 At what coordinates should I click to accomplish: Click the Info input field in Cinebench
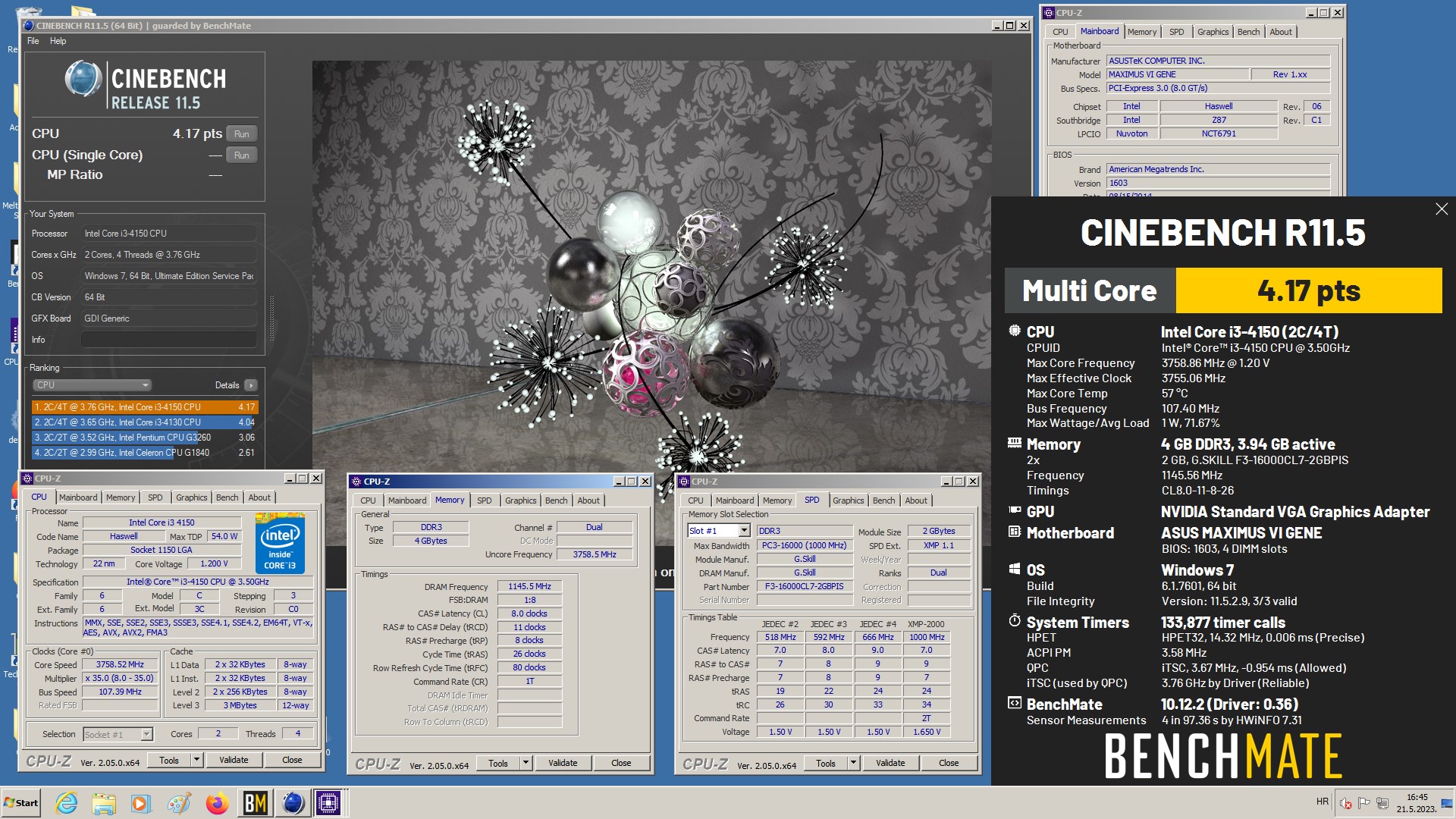point(168,340)
